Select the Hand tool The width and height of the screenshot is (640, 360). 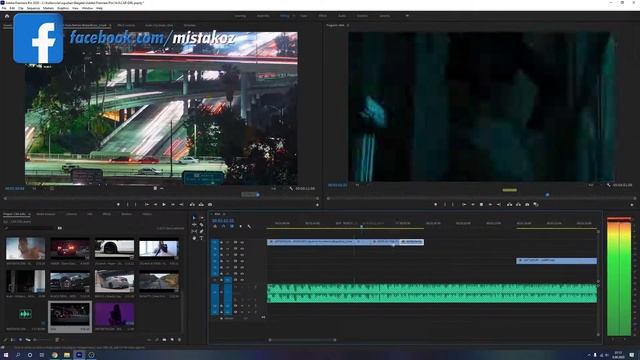[x=194, y=238]
